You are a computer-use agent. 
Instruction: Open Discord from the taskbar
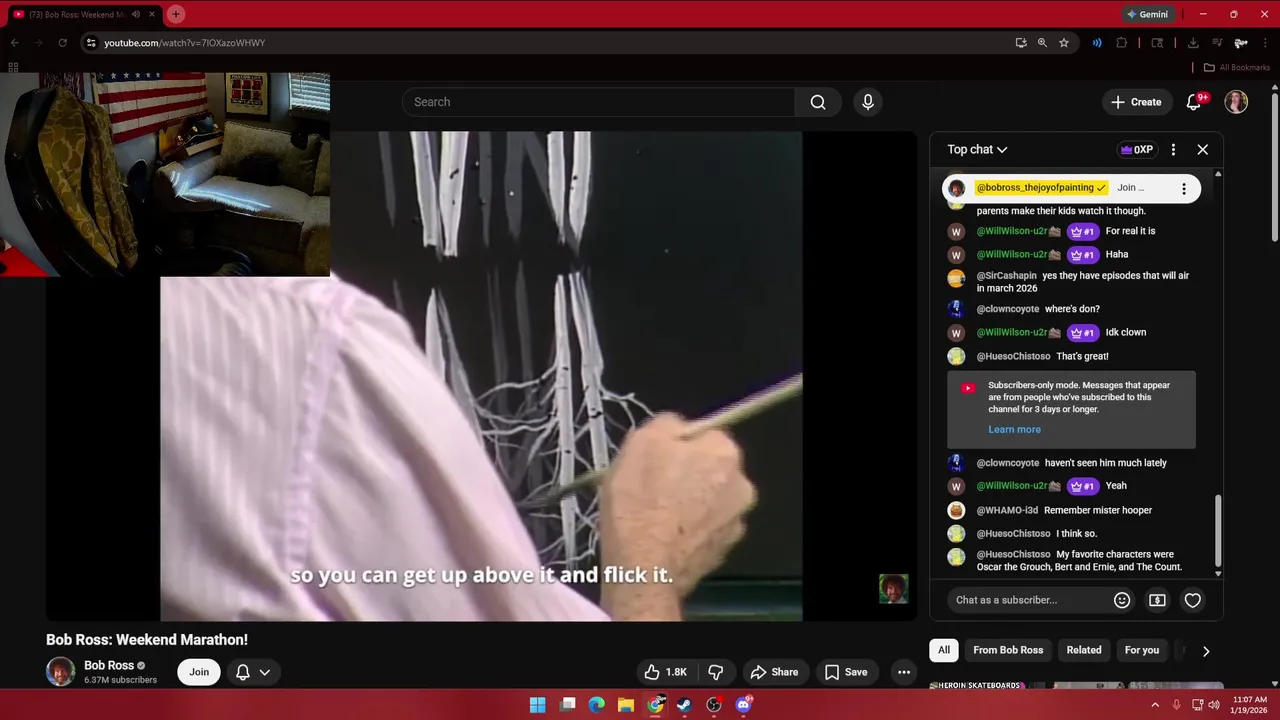pyautogui.click(x=743, y=705)
